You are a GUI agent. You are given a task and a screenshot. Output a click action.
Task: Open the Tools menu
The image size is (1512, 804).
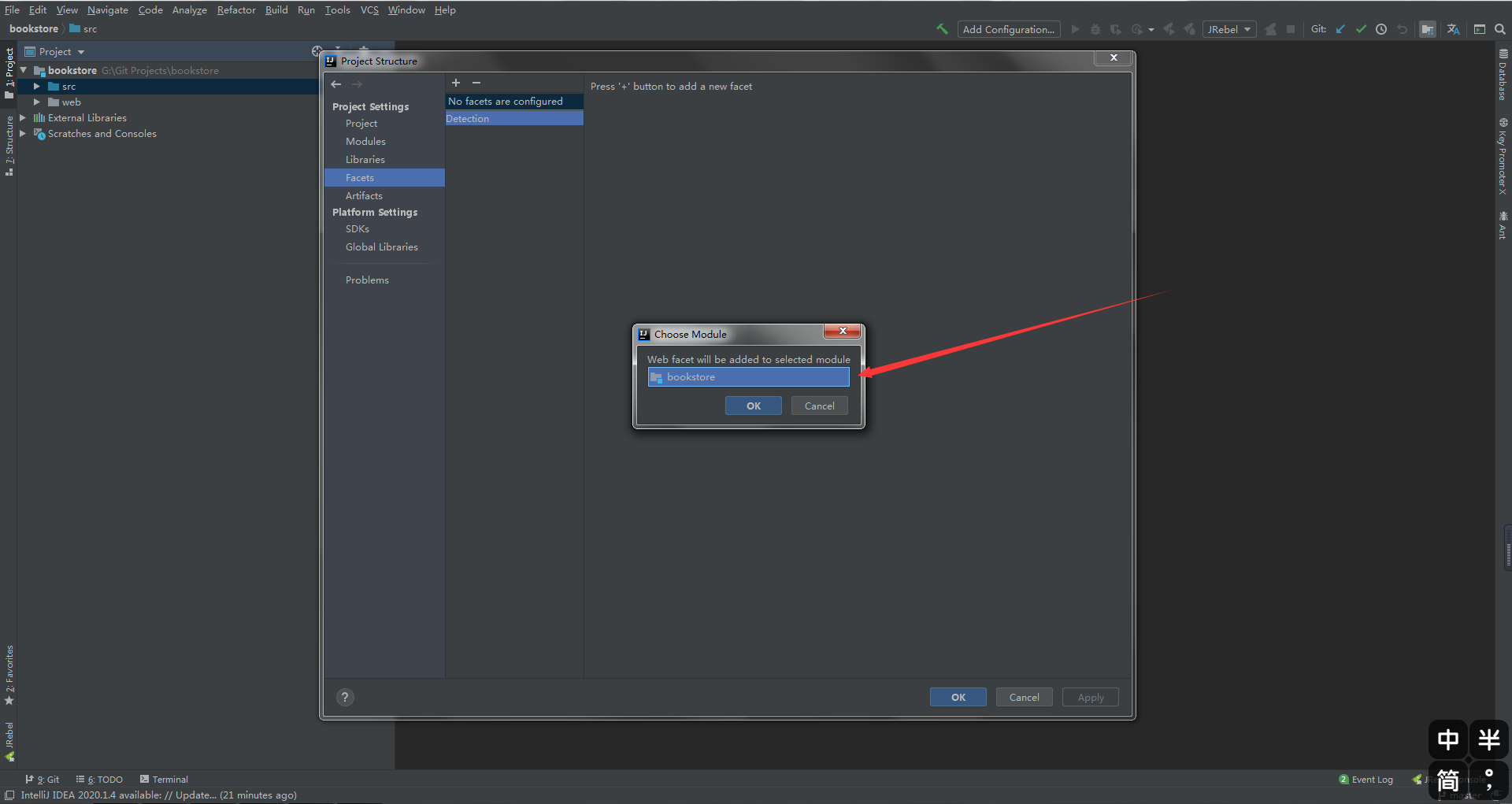pyautogui.click(x=338, y=10)
